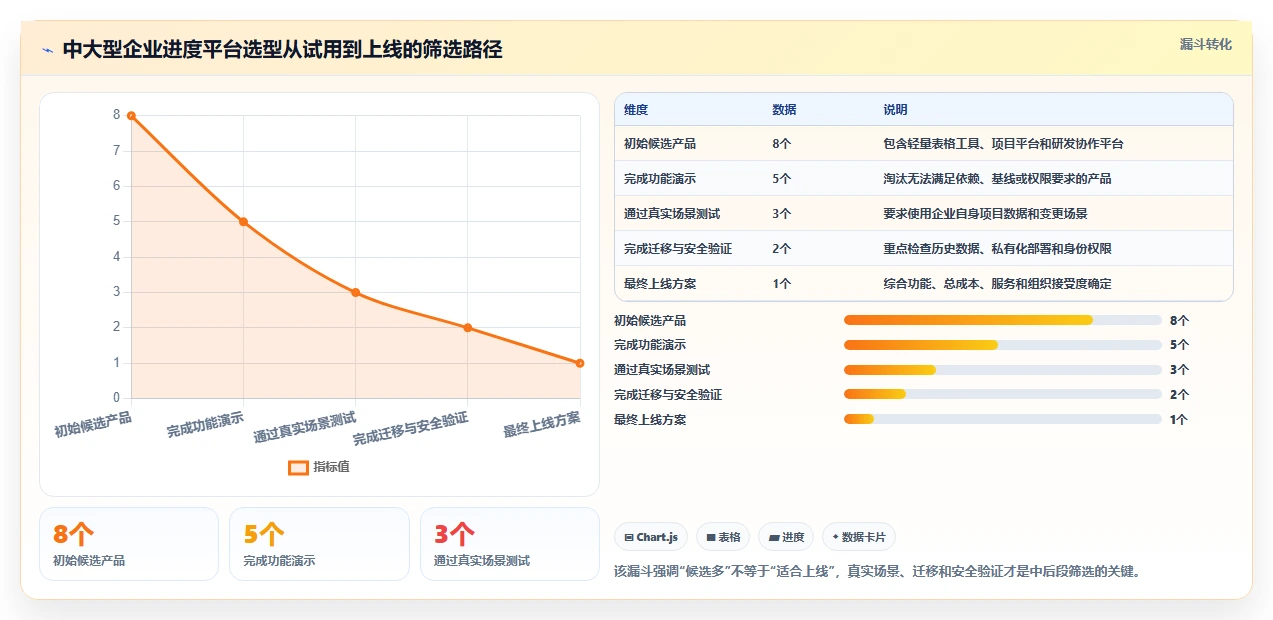
Task: Click the 初始候选产品 progress bar
Action: pos(1003,320)
